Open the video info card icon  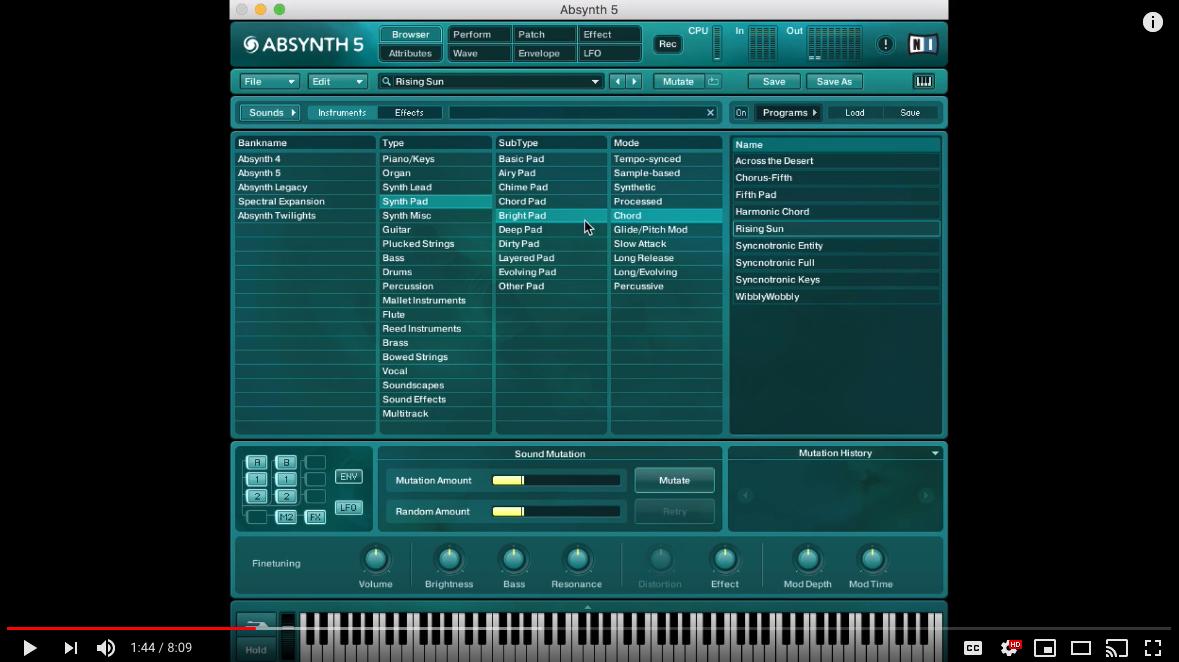point(1153,23)
